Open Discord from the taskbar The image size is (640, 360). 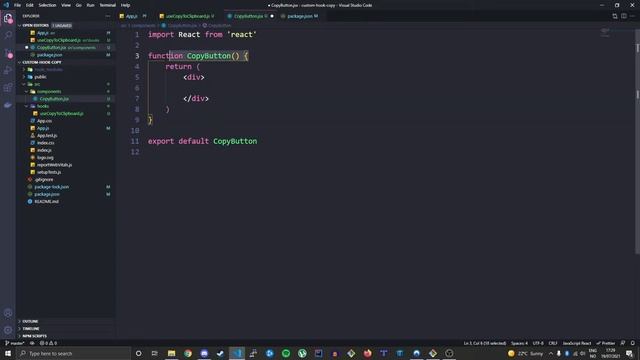tap(204, 353)
